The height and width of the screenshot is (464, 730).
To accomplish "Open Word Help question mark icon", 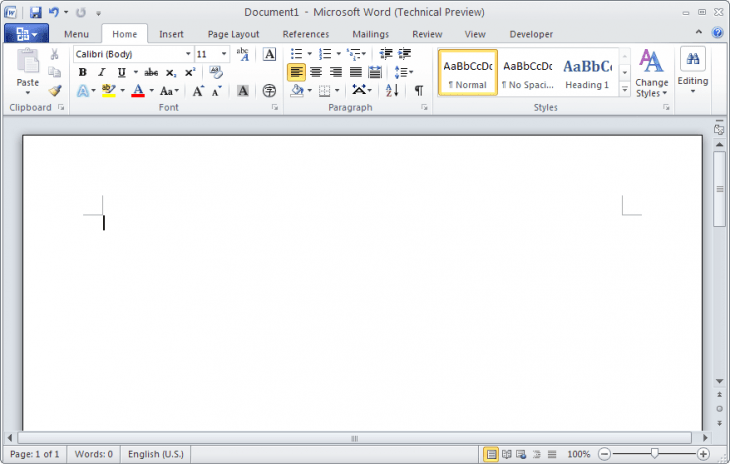I will (717, 33).
